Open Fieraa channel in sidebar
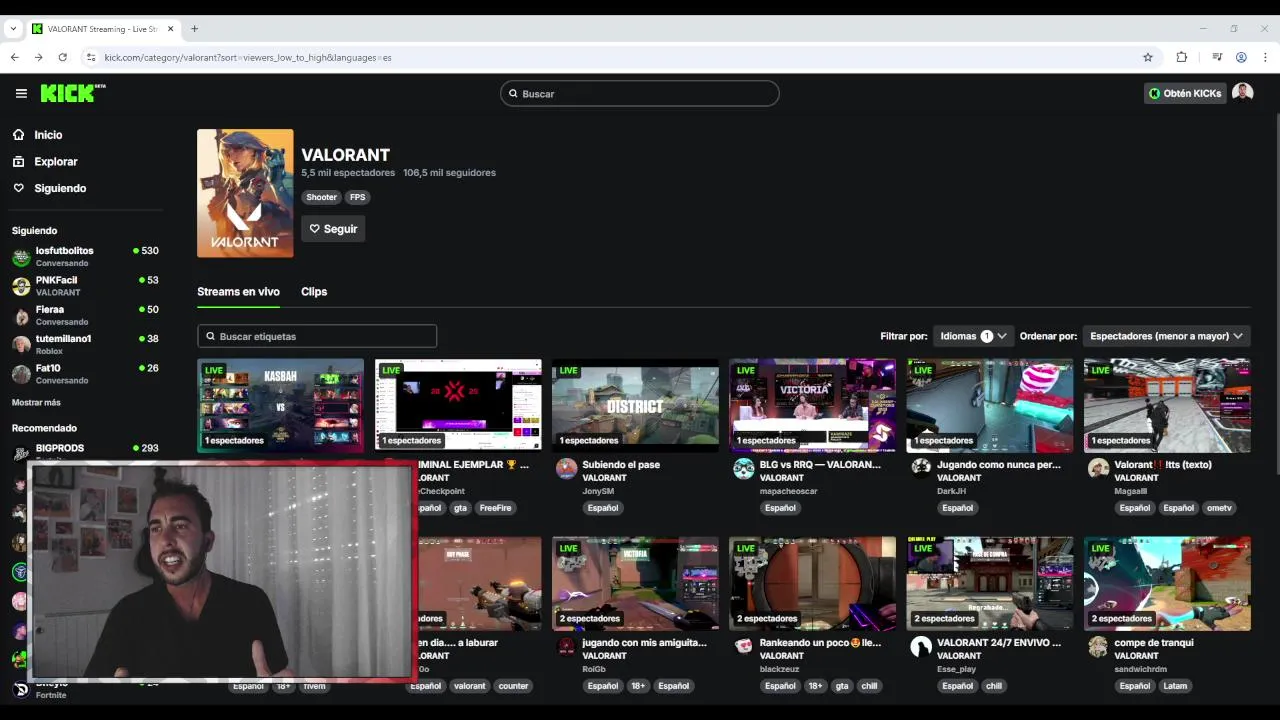The image size is (1280, 720). [x=85, y=315]
